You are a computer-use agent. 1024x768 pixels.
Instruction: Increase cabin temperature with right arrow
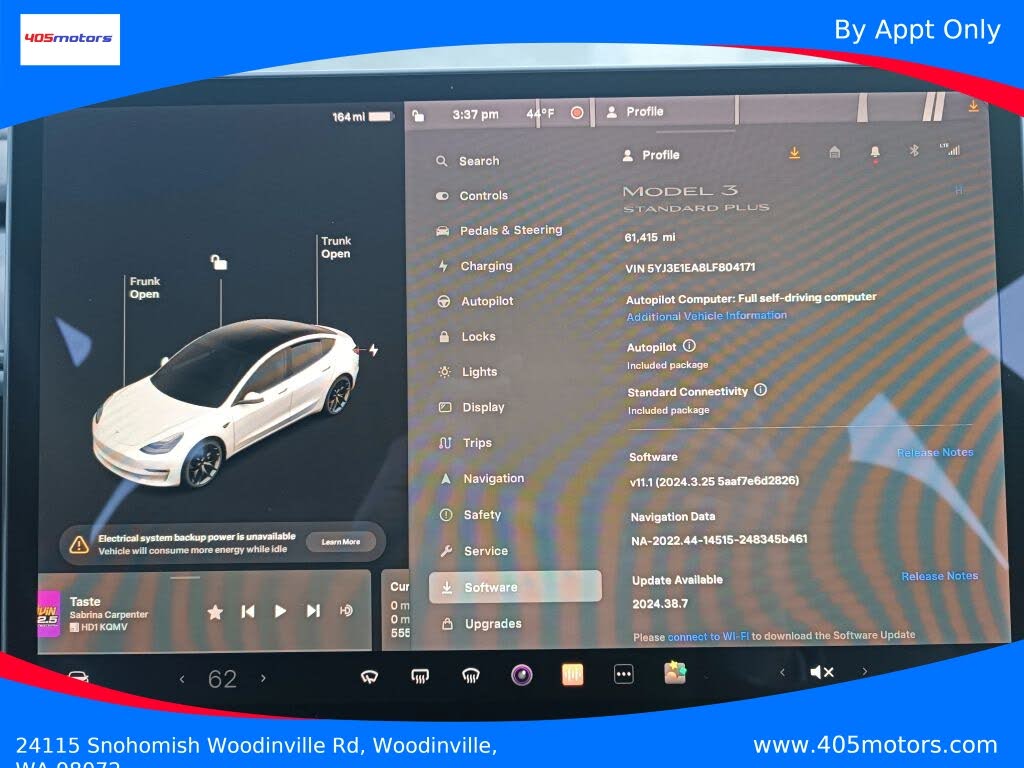click(x=263, y=679)
